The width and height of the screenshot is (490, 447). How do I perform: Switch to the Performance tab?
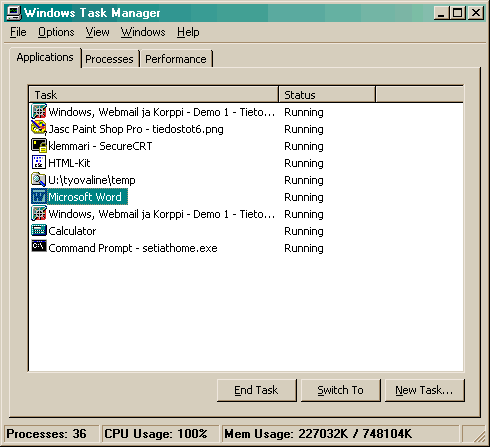click(x=176, y=59)
